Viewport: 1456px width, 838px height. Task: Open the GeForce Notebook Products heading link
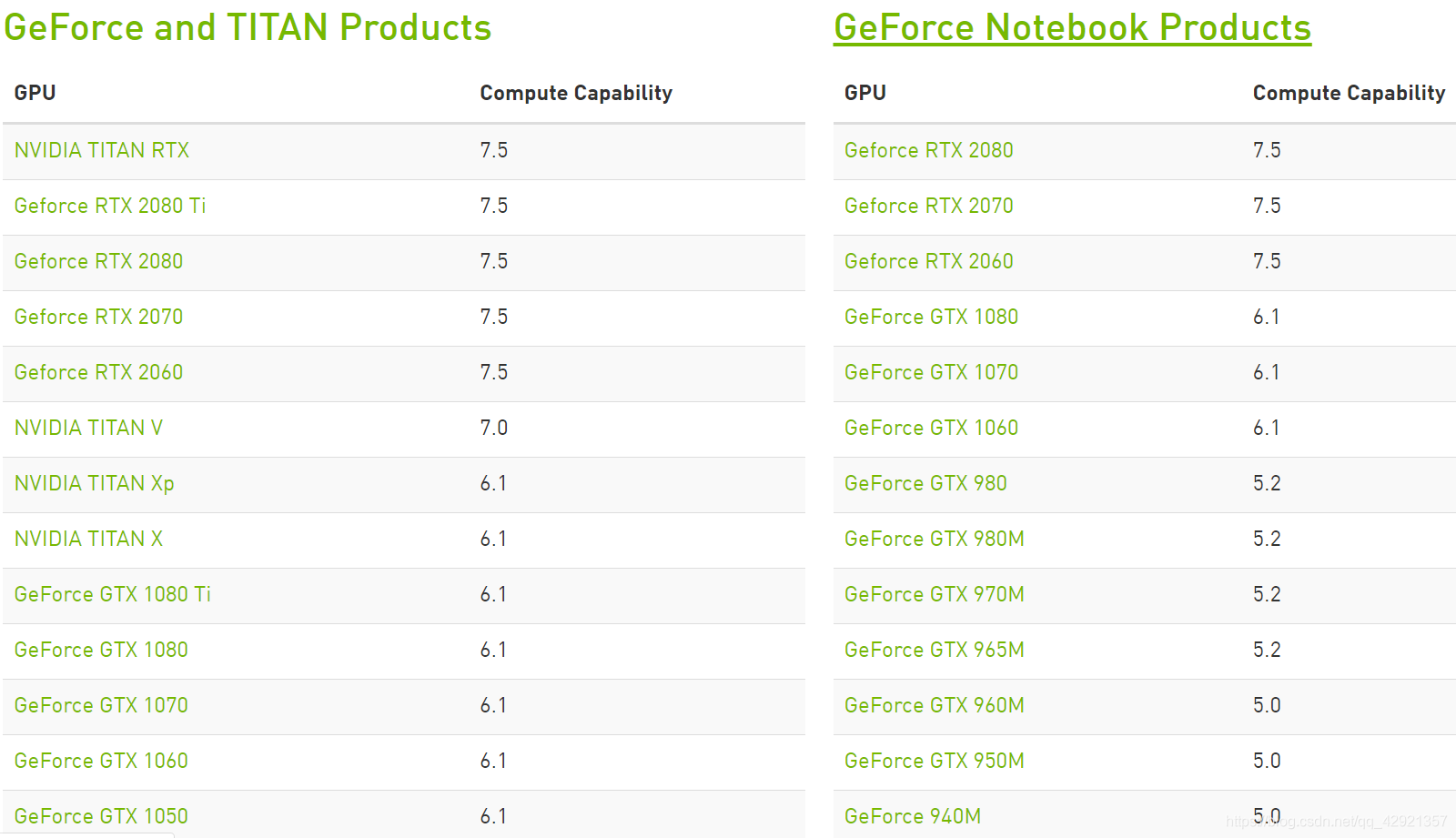(x=1072, y=27)
